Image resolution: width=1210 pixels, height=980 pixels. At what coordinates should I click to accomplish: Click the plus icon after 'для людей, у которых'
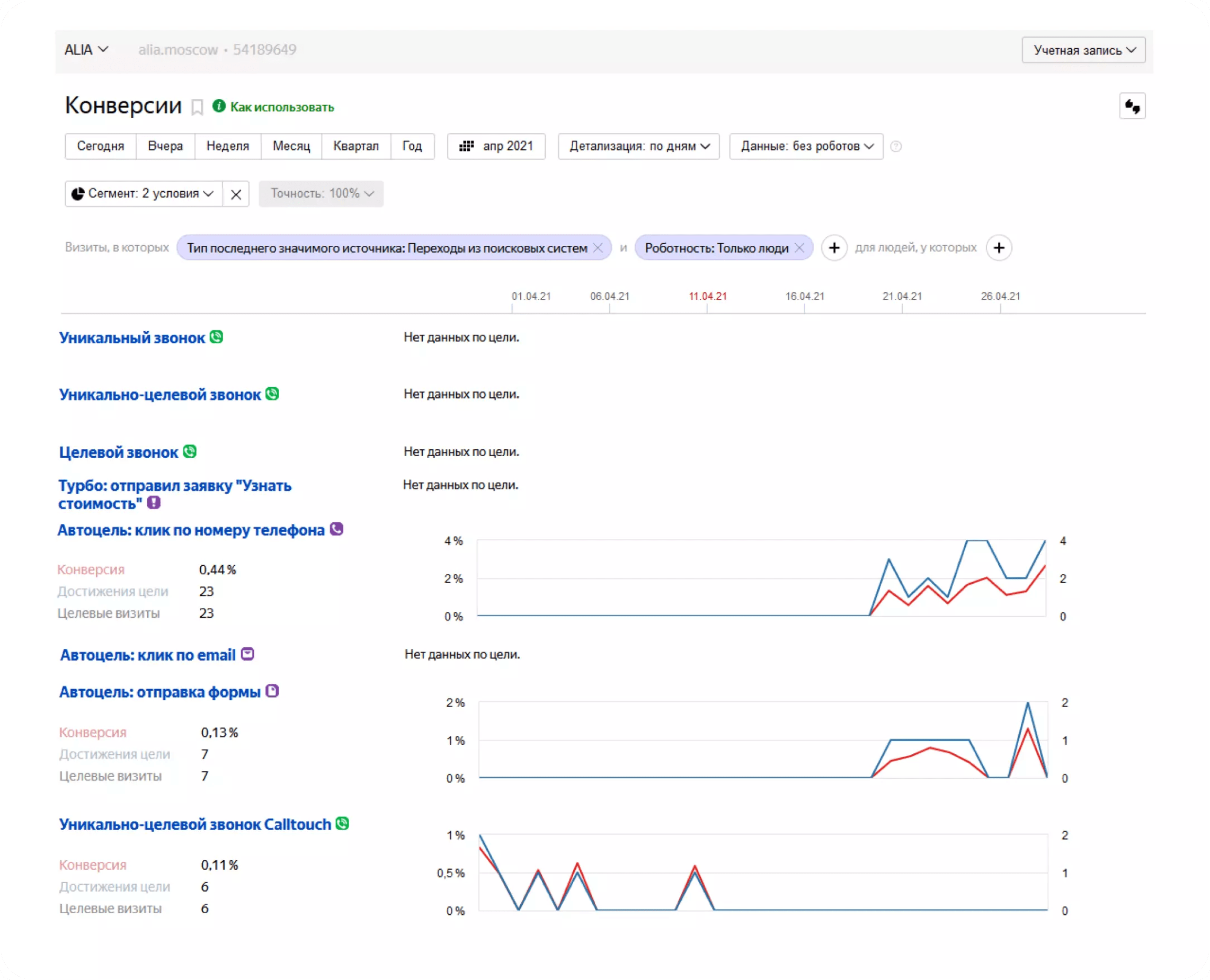pyautogui.click(x=999, y=248)
